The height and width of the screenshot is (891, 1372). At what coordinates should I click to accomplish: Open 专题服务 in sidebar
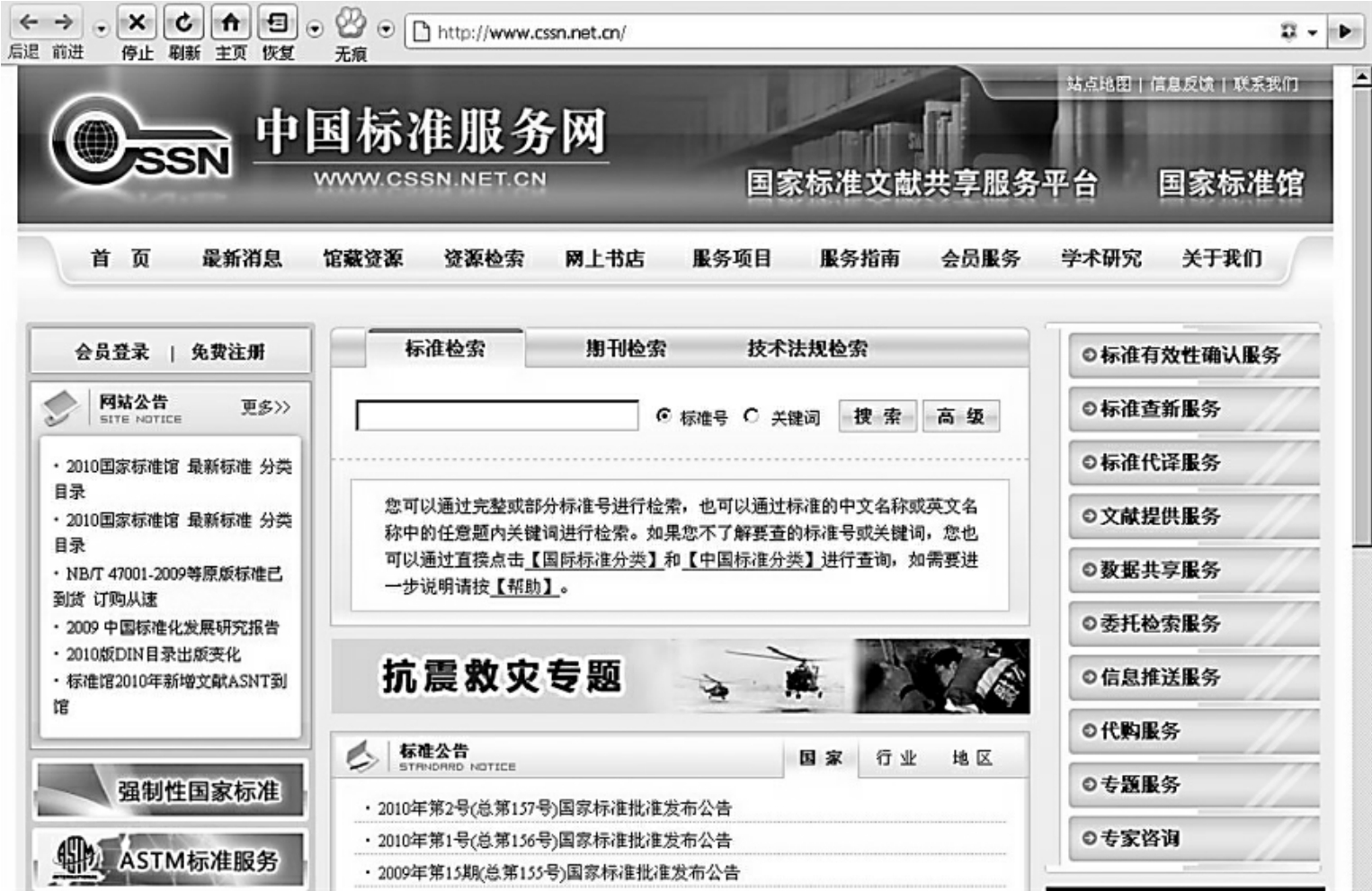click(1194, 785)
